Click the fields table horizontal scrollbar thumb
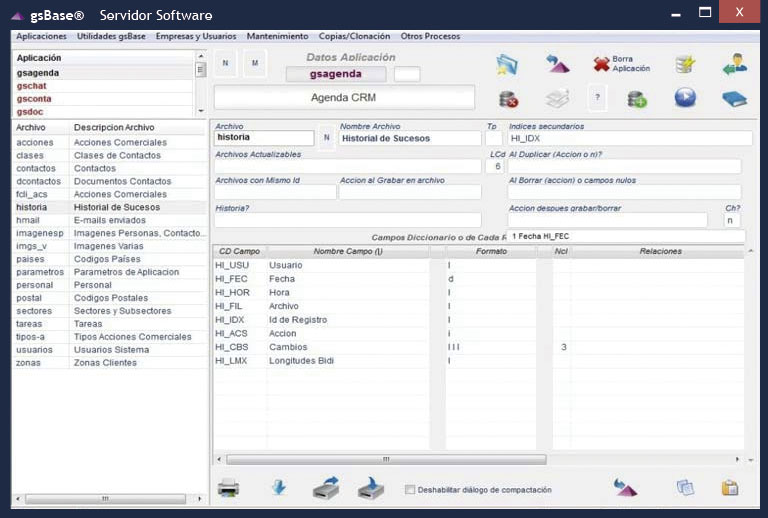This screenshot has width=768, height=518. click(386, 459)
